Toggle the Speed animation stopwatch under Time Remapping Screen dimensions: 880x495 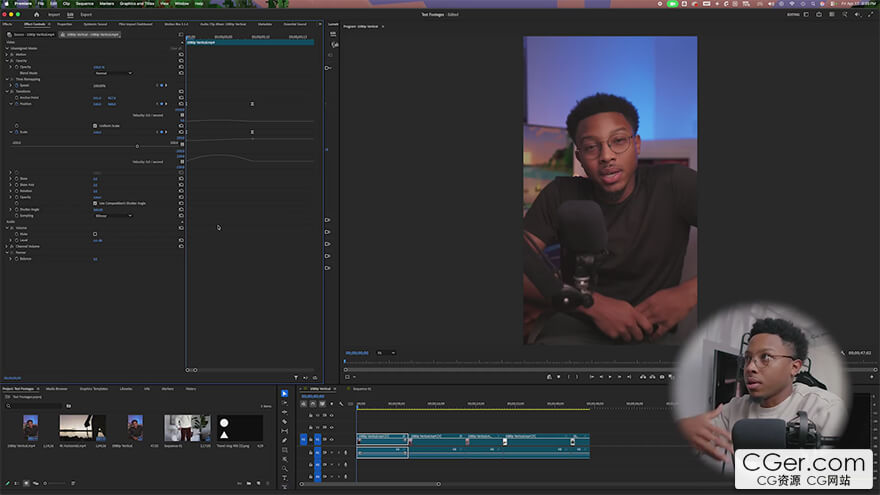click(17, 85)
